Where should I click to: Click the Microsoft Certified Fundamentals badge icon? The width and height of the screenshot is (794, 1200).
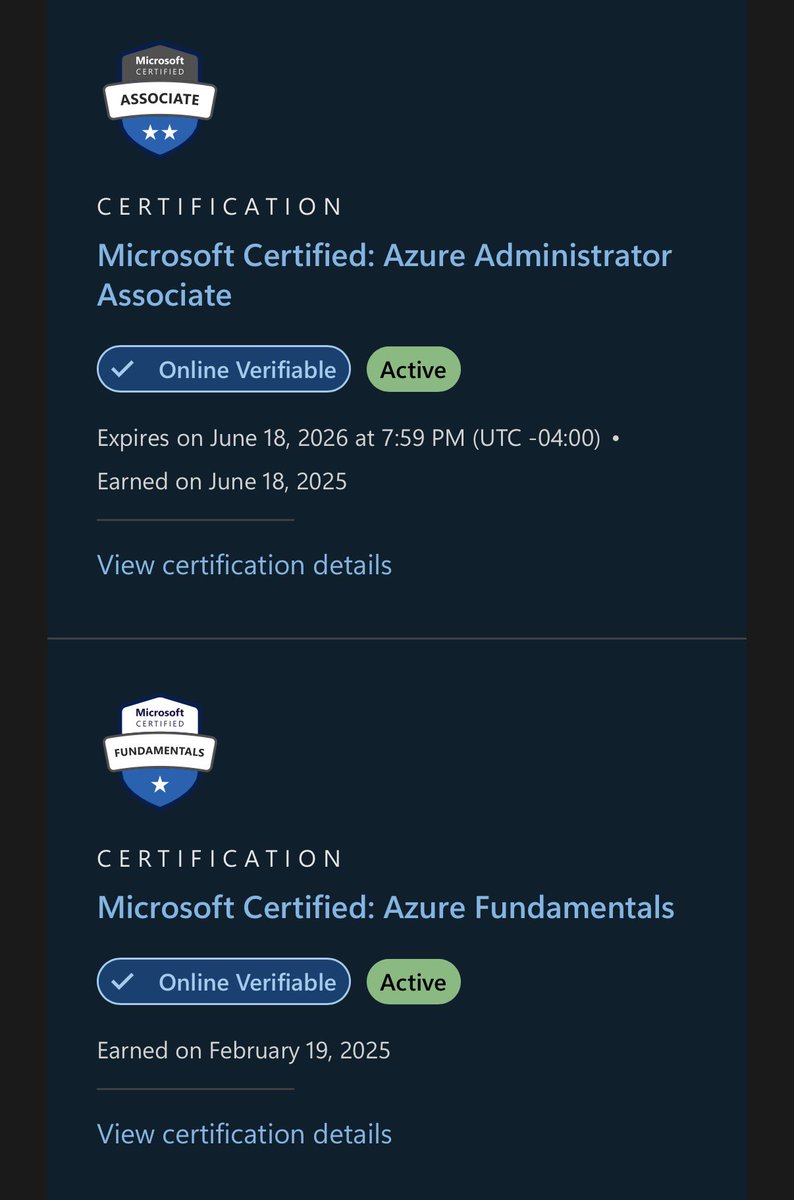point(160,751)
